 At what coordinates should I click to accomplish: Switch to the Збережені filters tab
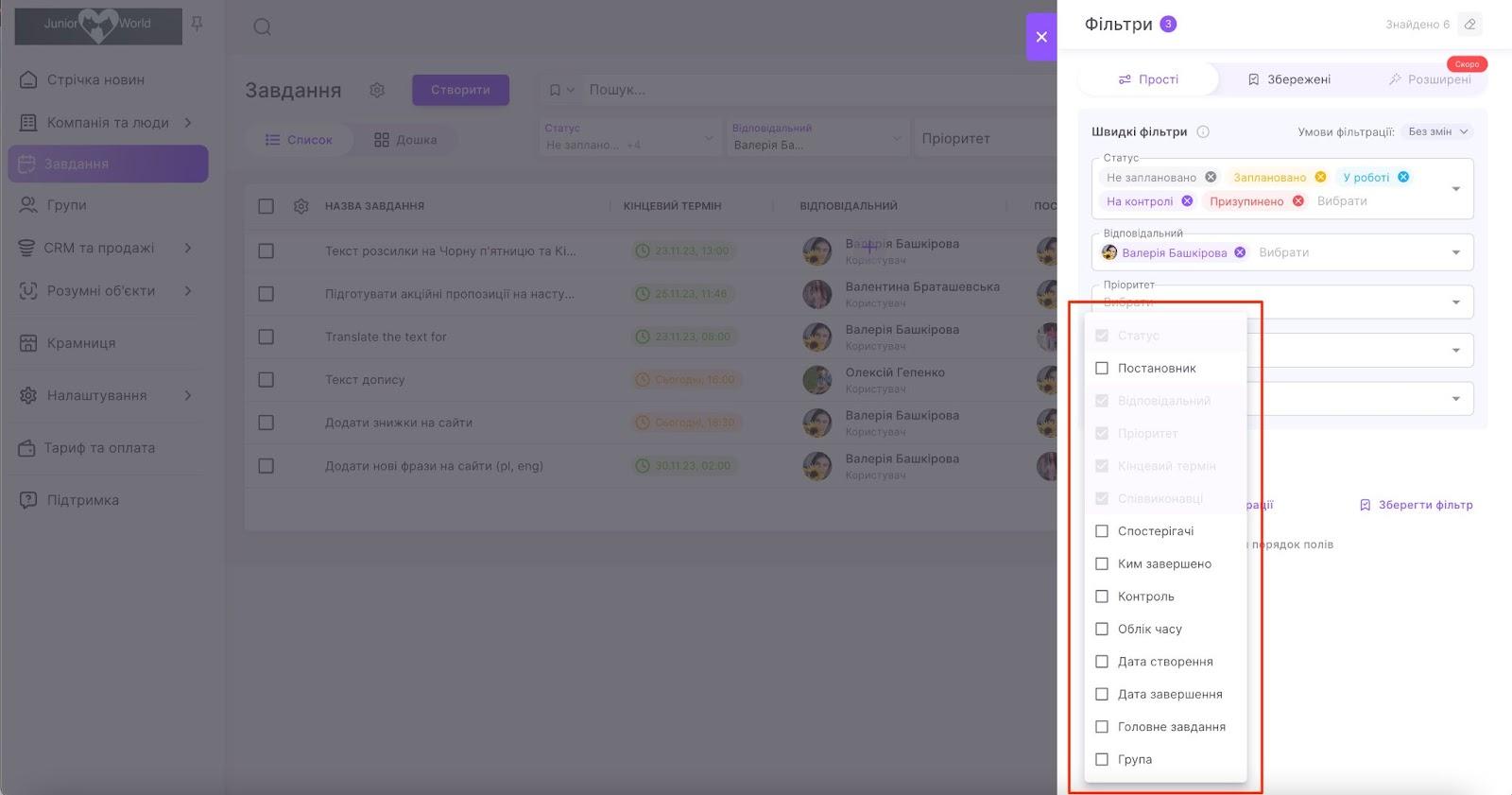[1289, 79]
